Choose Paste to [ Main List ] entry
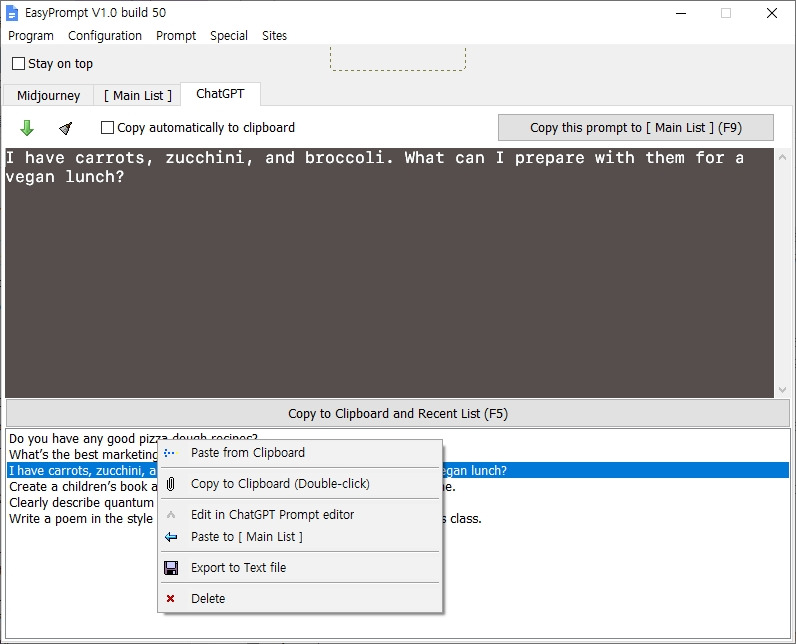Screen dimensions: 796x644 coord(300,536)
